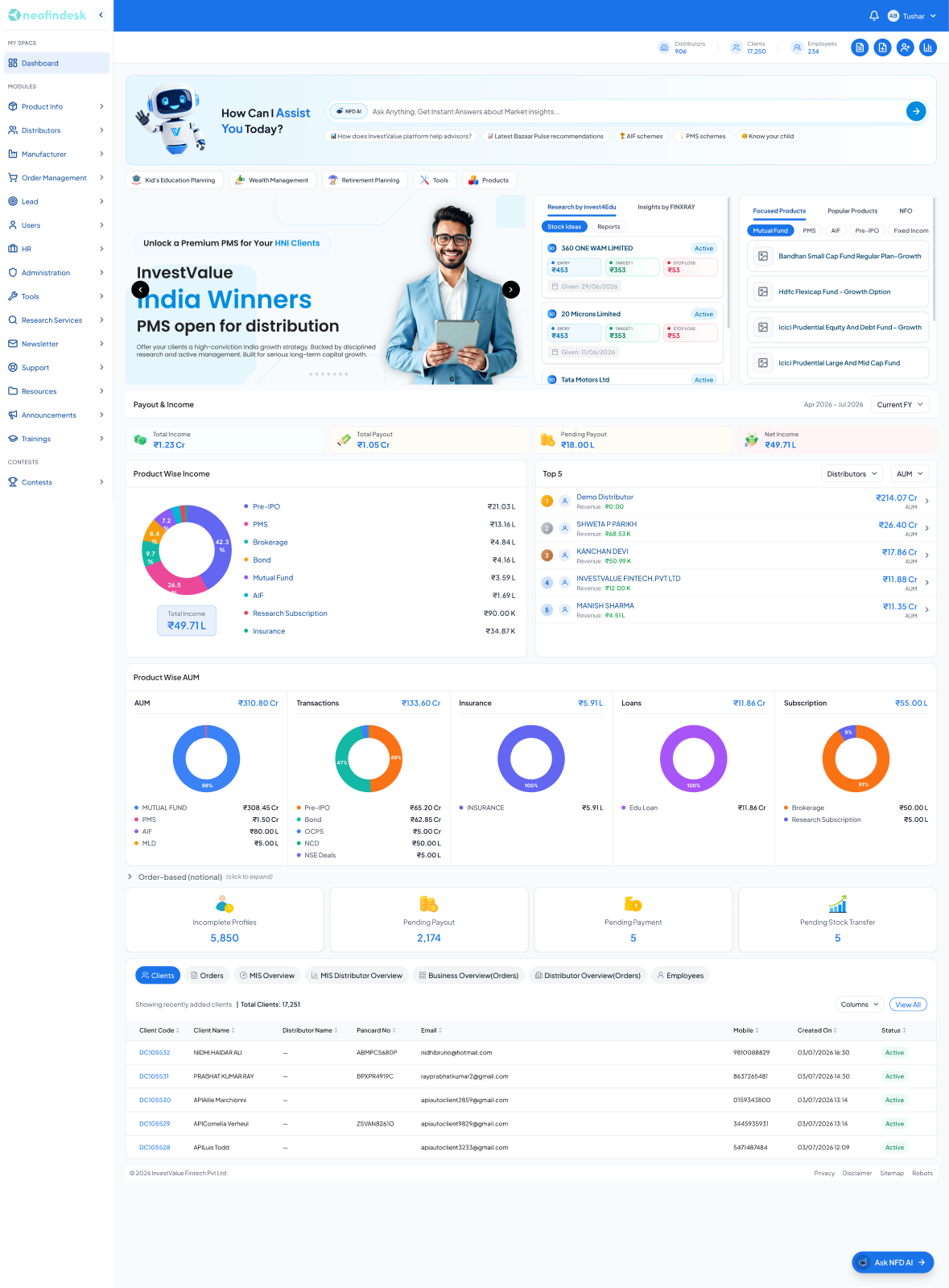Submit the AI query with arrow button
Viewport: 949px width, 1288px height.
point(916,111)
